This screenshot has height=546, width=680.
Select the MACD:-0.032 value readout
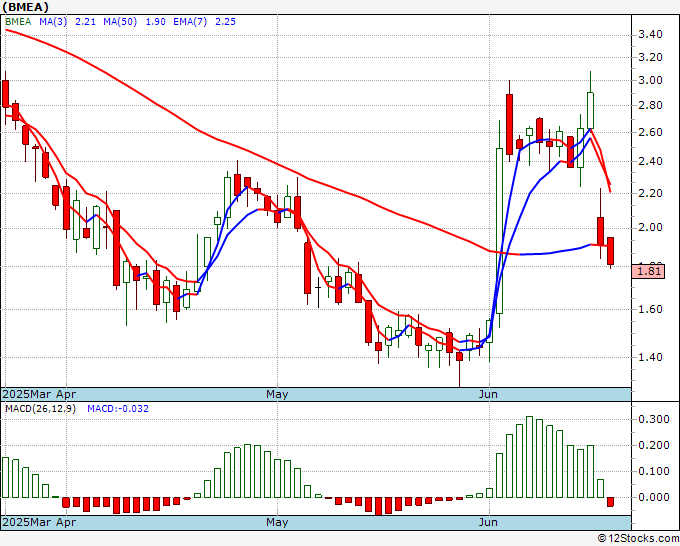[118, 409]
